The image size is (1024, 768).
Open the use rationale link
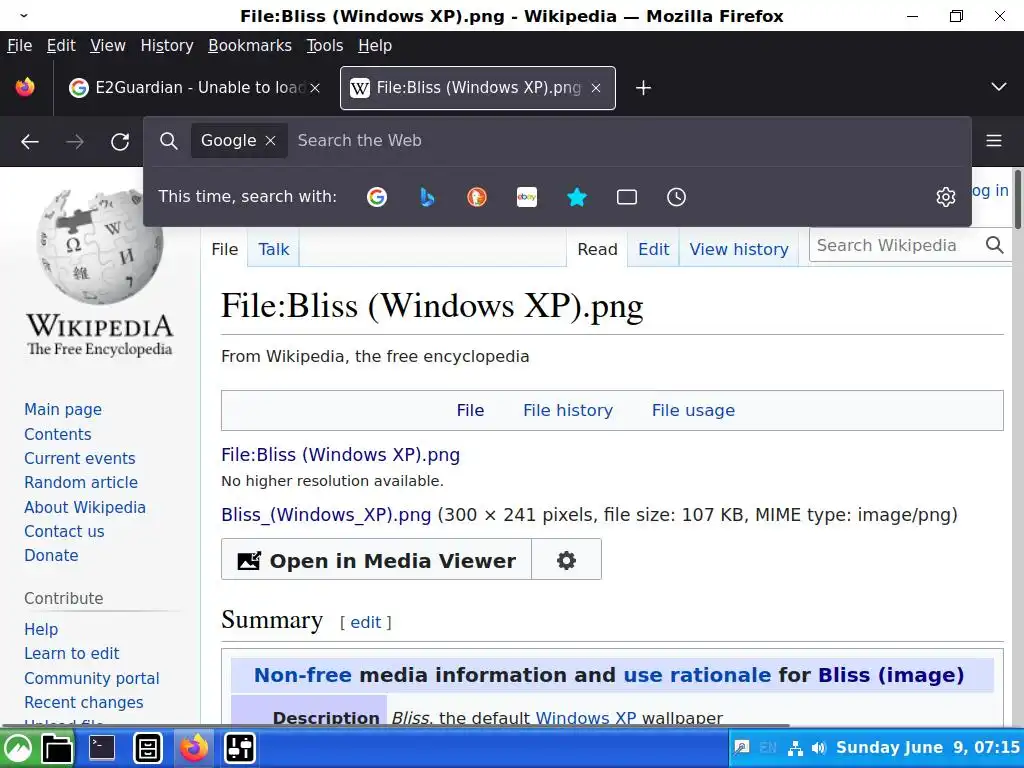click(697, 675)
